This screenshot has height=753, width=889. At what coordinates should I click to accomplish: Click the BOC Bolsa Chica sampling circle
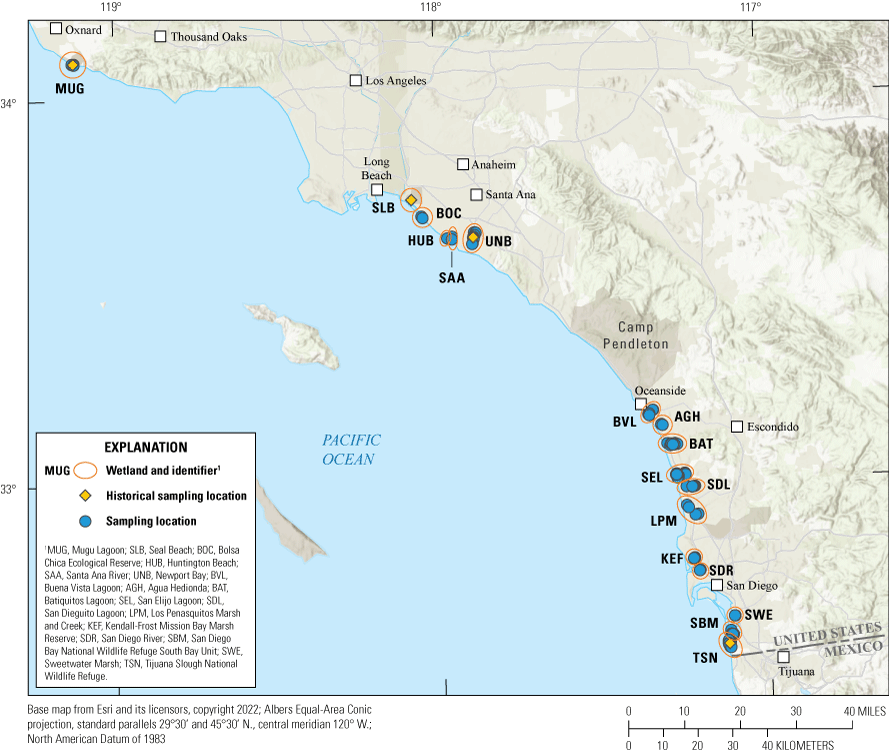pyautogui.click(x=422, y=217)
